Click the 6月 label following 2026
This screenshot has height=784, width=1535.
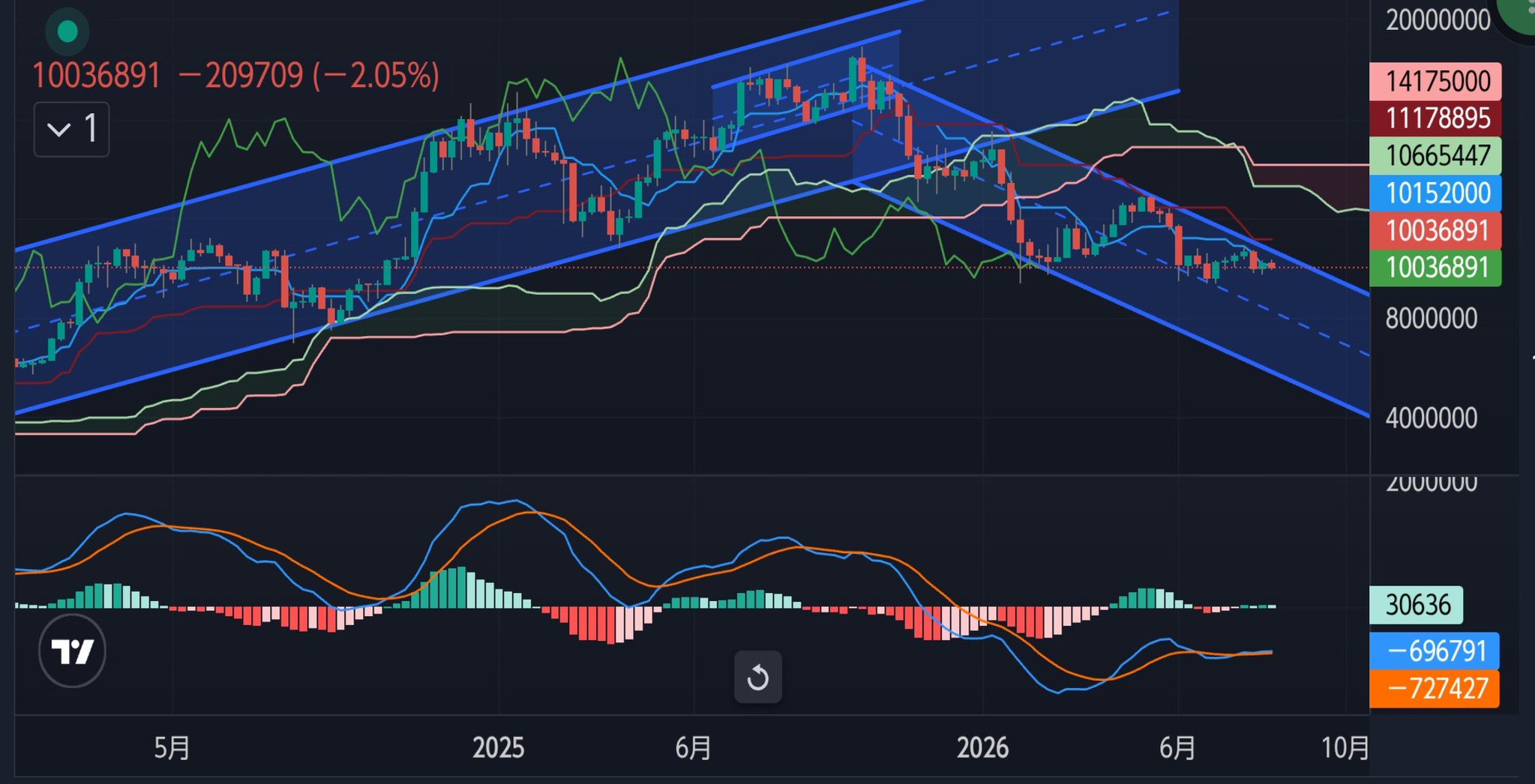click(x=1177, y=748)
